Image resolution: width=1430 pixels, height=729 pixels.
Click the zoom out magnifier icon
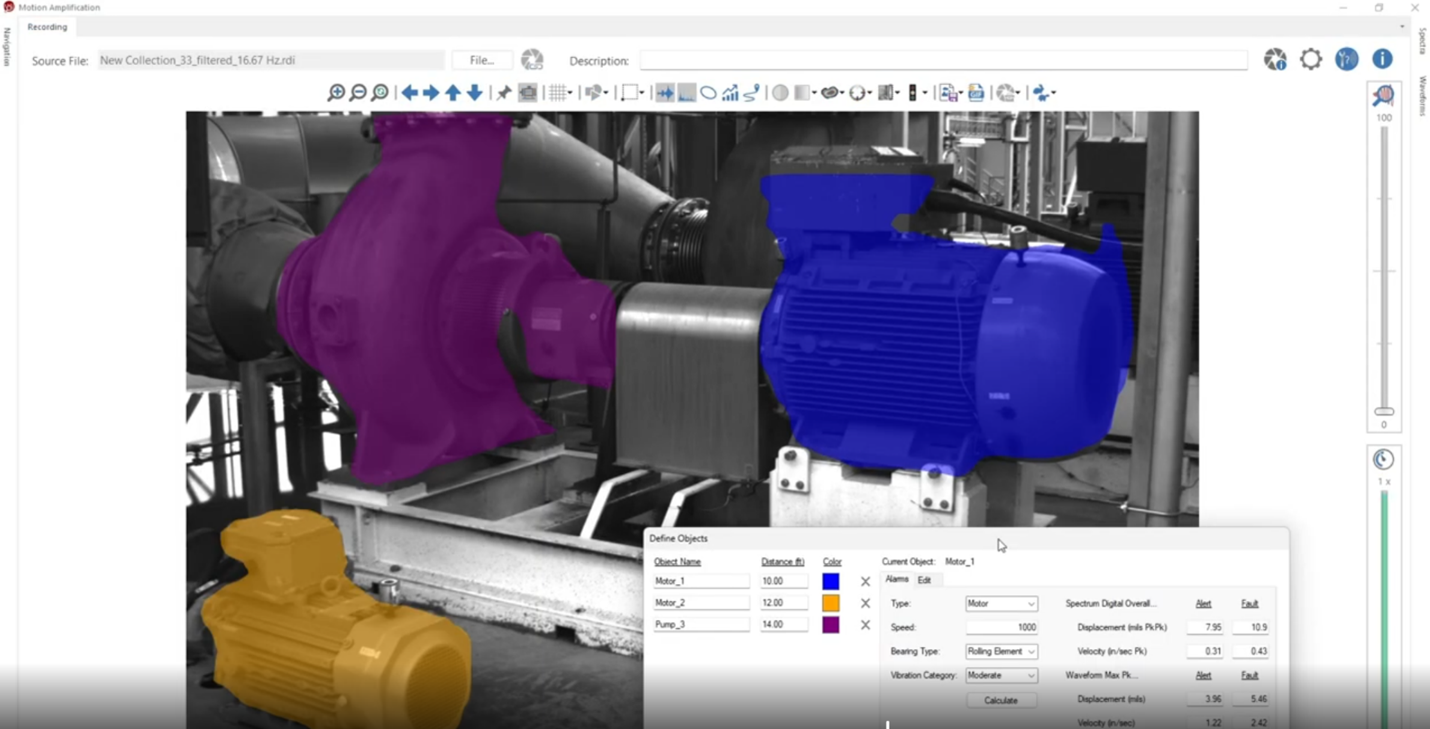tap(358, 93)
